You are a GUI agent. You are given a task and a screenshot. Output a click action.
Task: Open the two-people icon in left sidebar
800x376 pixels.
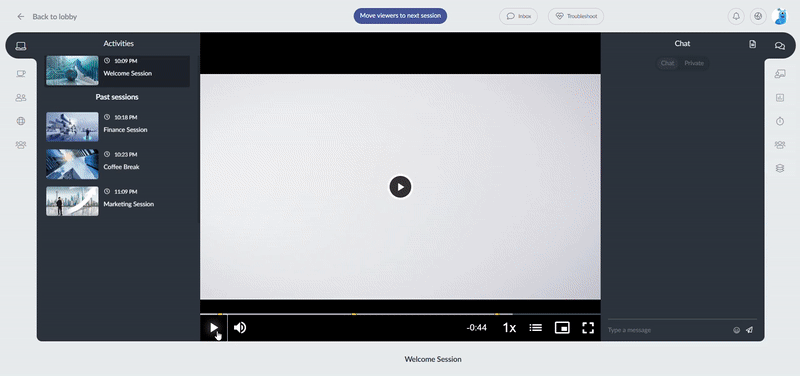21,97
